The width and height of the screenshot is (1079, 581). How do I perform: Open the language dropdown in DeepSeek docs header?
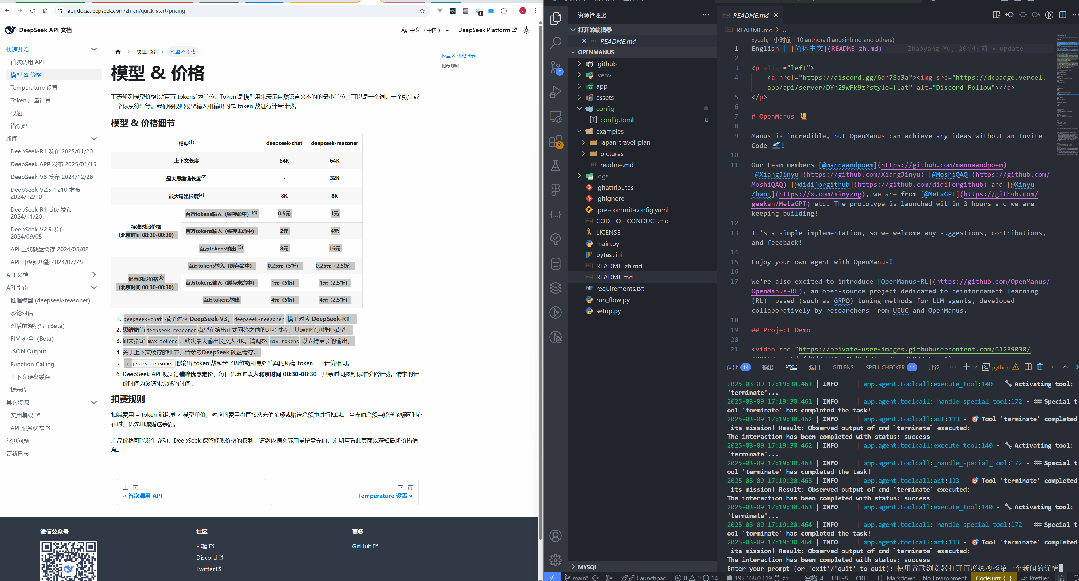pyautogui.click(x=425, y=30)
